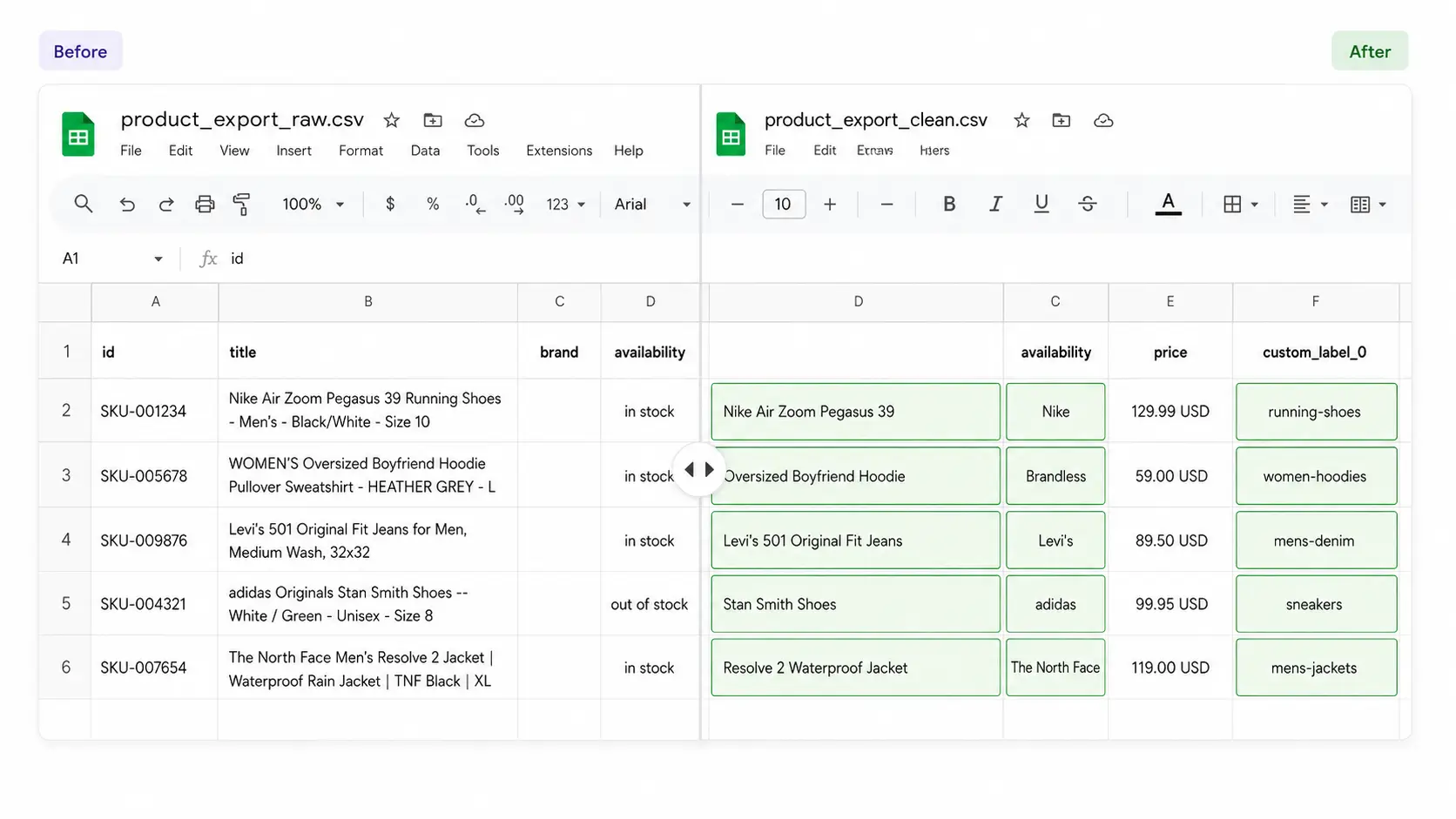
Task: Click the before/after comparison slider handle
Action: pos(699,470)
